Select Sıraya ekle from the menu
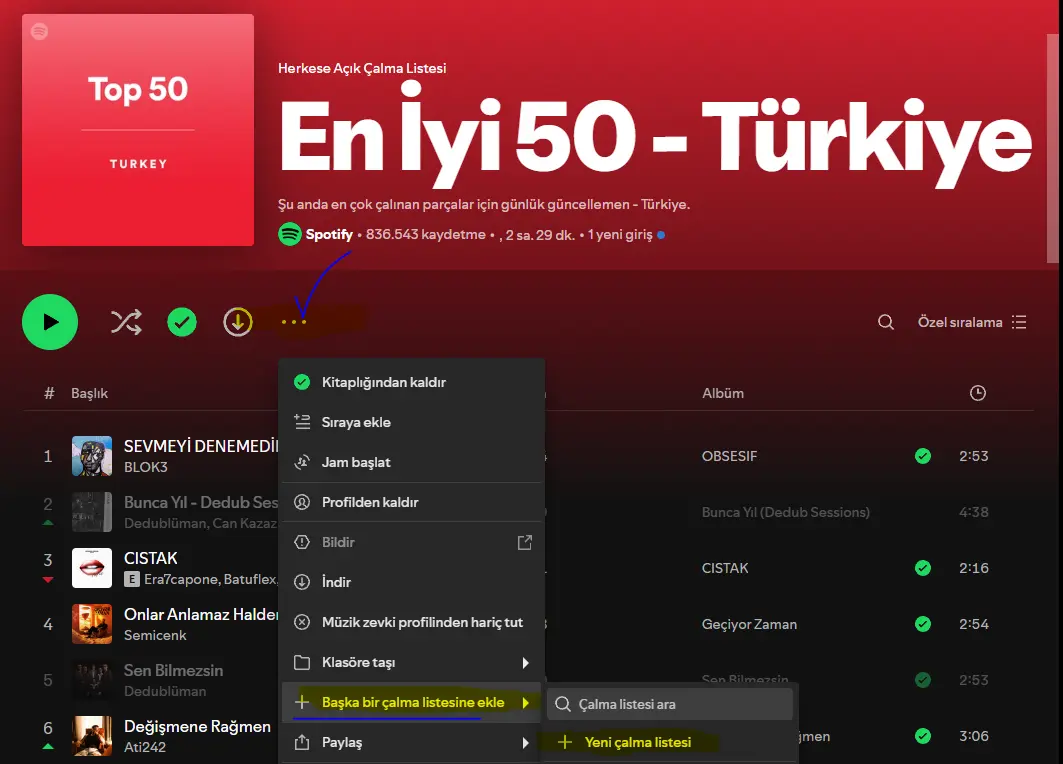Viewport: 1063px width, 764px height. [413, 422]
